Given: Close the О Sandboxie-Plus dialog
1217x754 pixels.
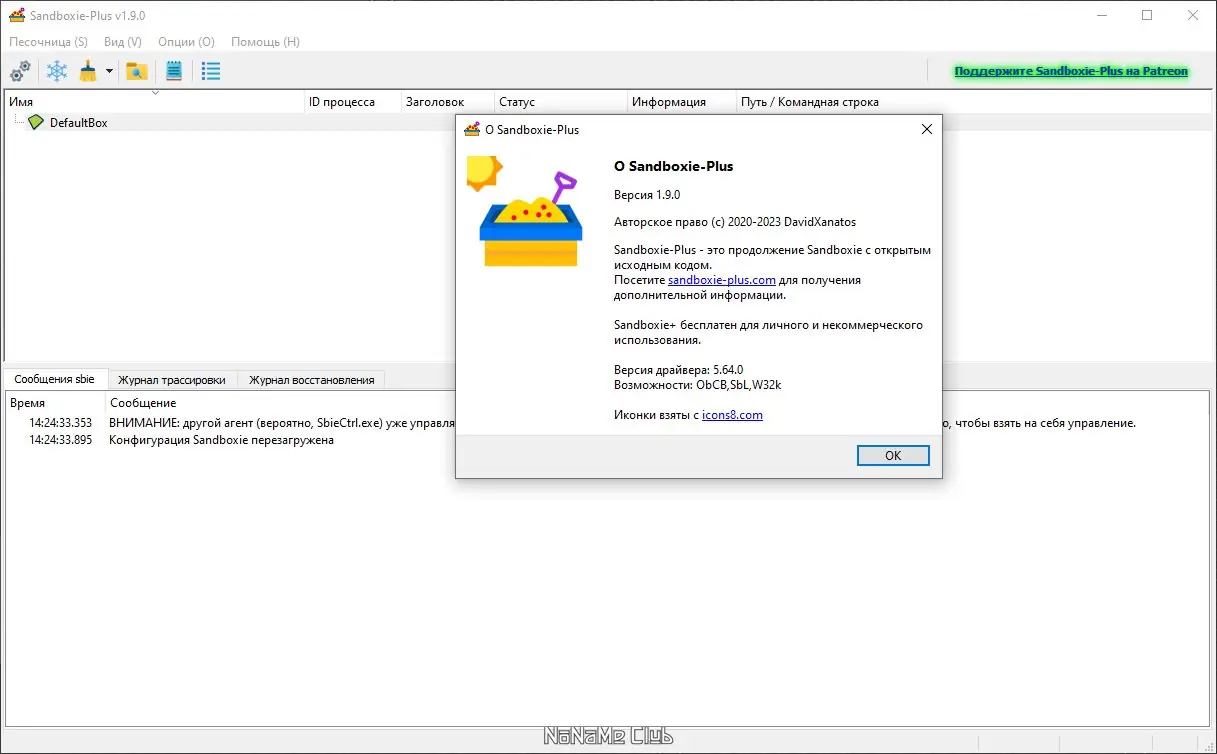Looking at the screenshot, I should pyautogui.click(x=927, y=129).
